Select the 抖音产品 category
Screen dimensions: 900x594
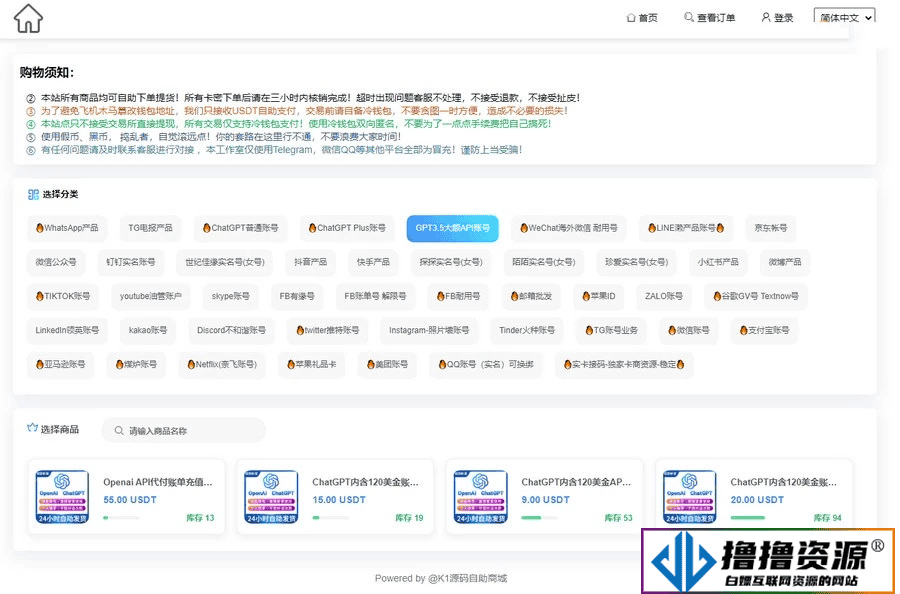311,262
